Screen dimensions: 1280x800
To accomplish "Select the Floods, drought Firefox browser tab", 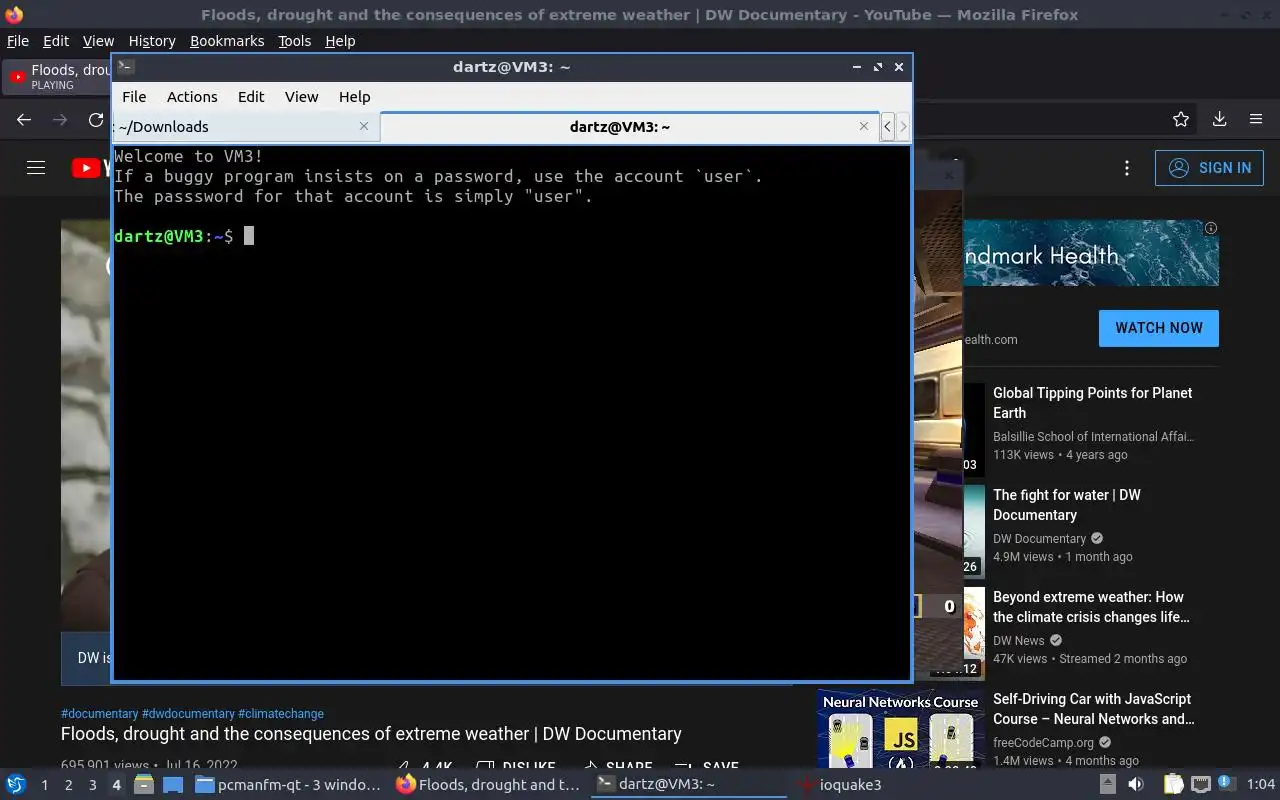I will coord(58,76).
